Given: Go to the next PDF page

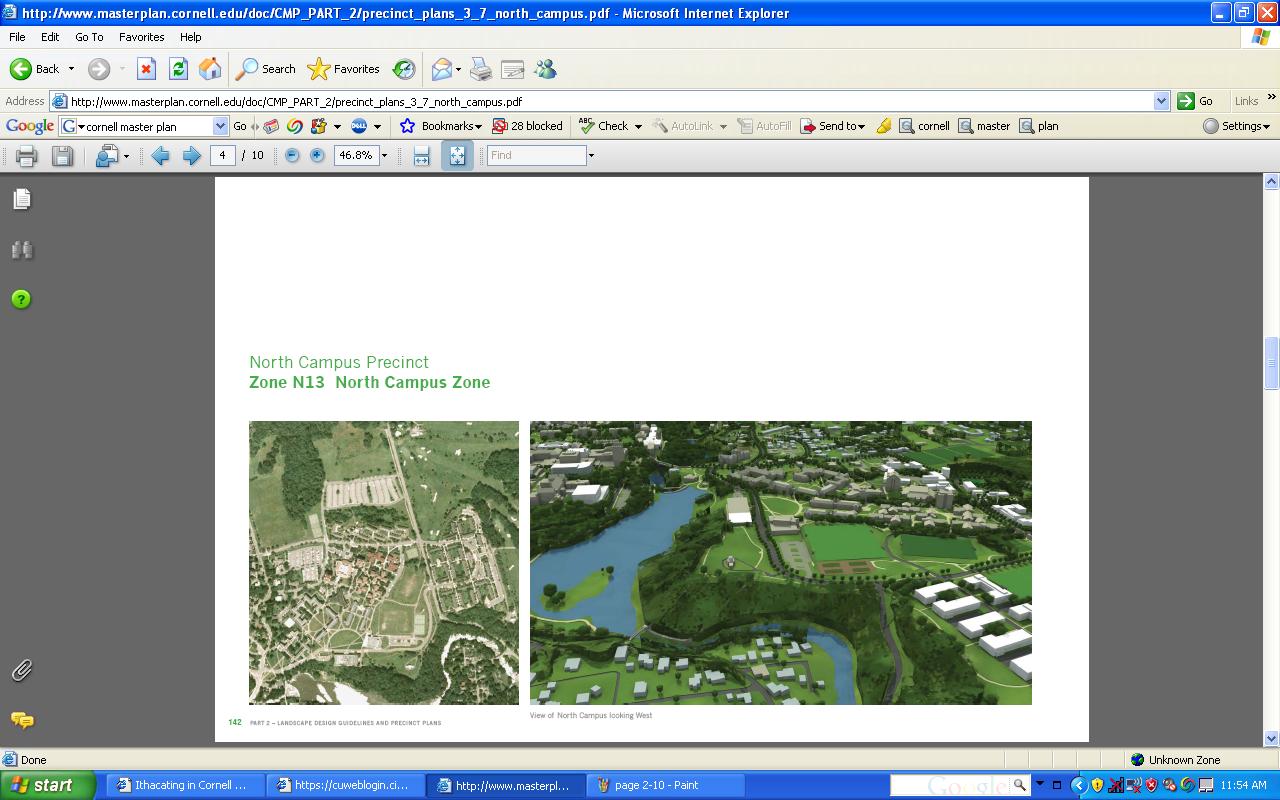Looking at the screenshot, I should click(x=191, y=155).
